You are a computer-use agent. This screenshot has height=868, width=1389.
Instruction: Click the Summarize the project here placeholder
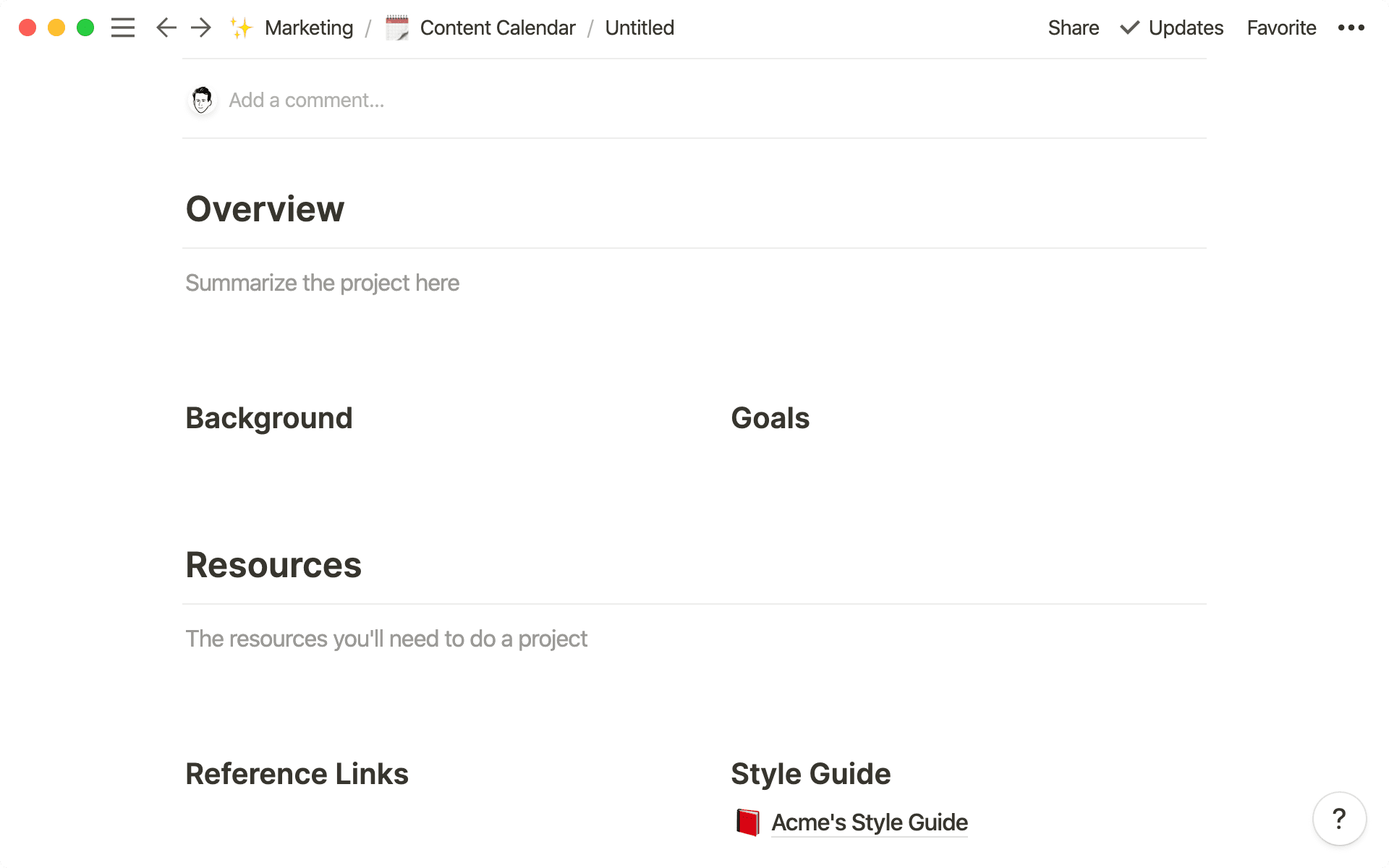(x=323, y=283)
